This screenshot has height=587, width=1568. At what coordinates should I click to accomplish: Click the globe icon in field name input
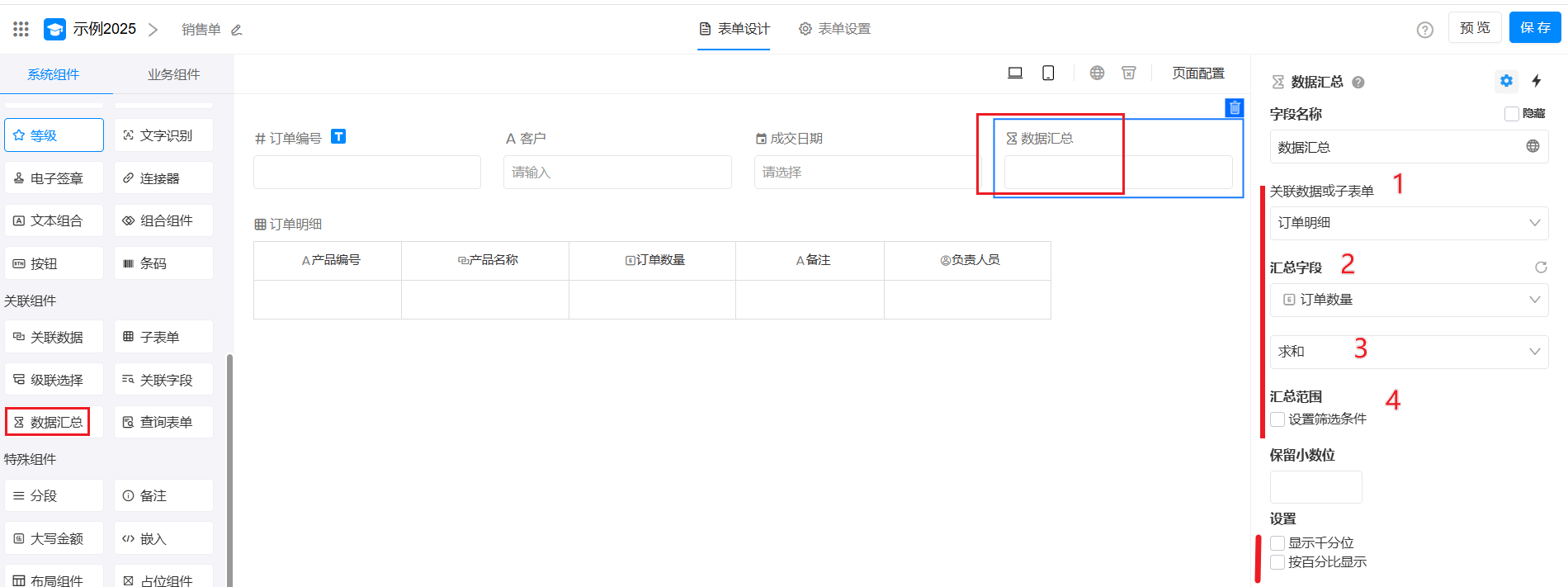[x=1533, y=147]
